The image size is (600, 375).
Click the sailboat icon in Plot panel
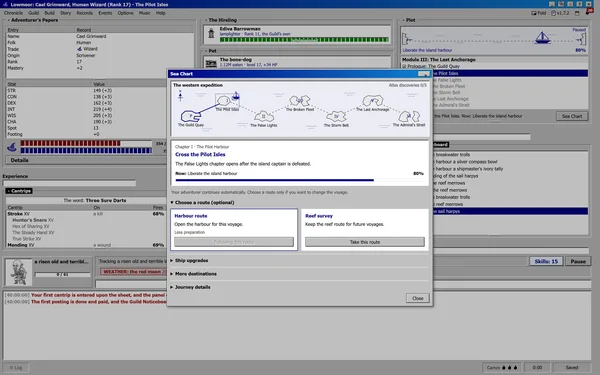(x=542, y=38)
